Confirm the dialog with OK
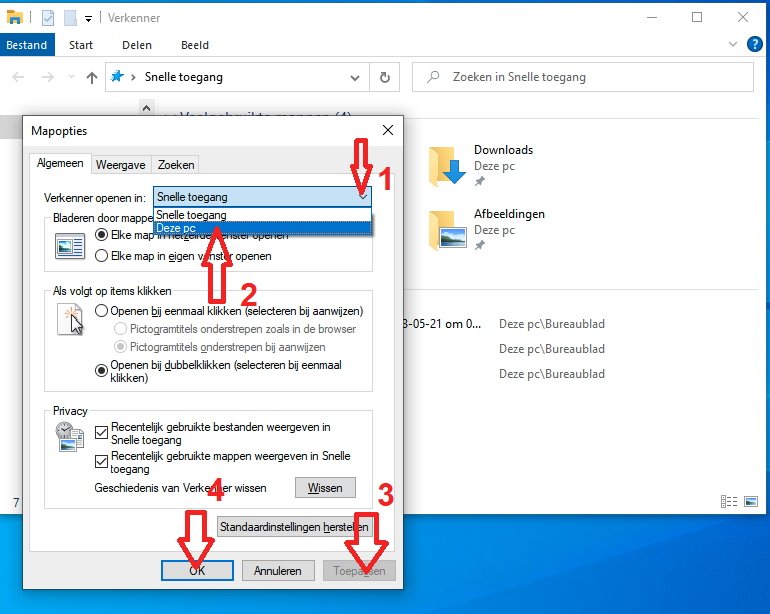 (x=197, y=571)
